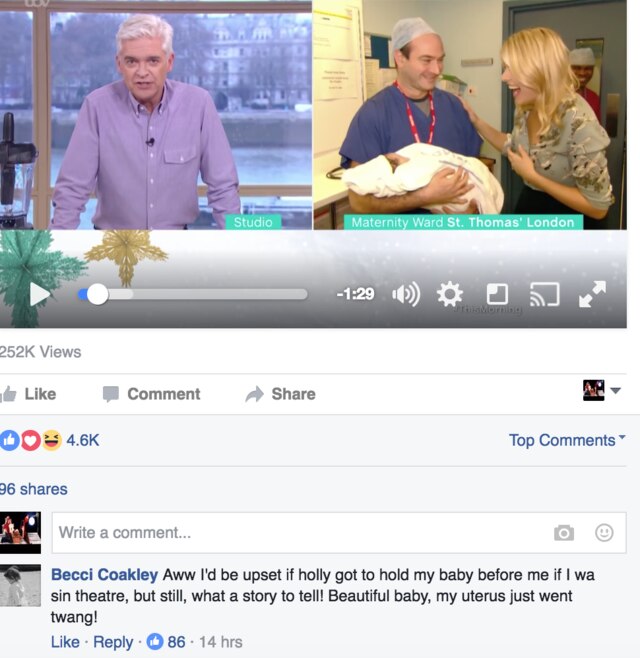Click the Write a comment field
Viewport: 640px width, 658px height.
tap(339, 533)
